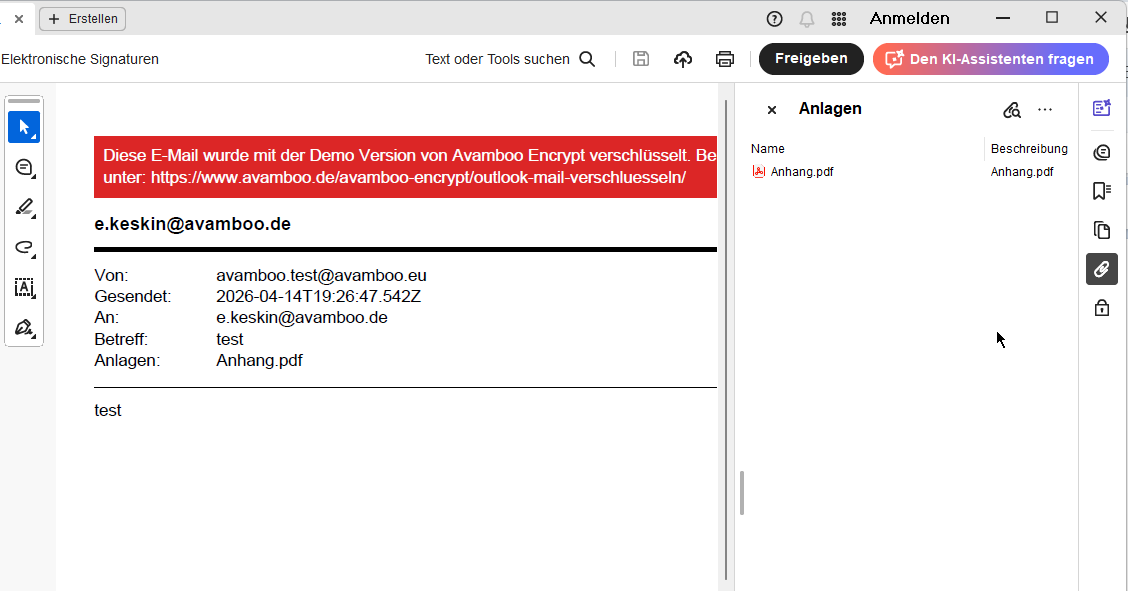Select the fill and sign pen tool
Screen dimensions: 1128x591
click(x=24, y=328)
